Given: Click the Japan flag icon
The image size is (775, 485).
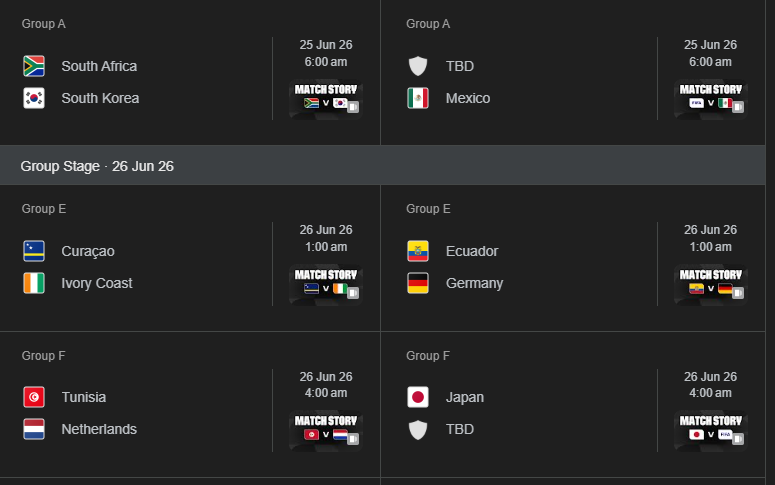Looking at the screenshot, I should coord(418,397).
